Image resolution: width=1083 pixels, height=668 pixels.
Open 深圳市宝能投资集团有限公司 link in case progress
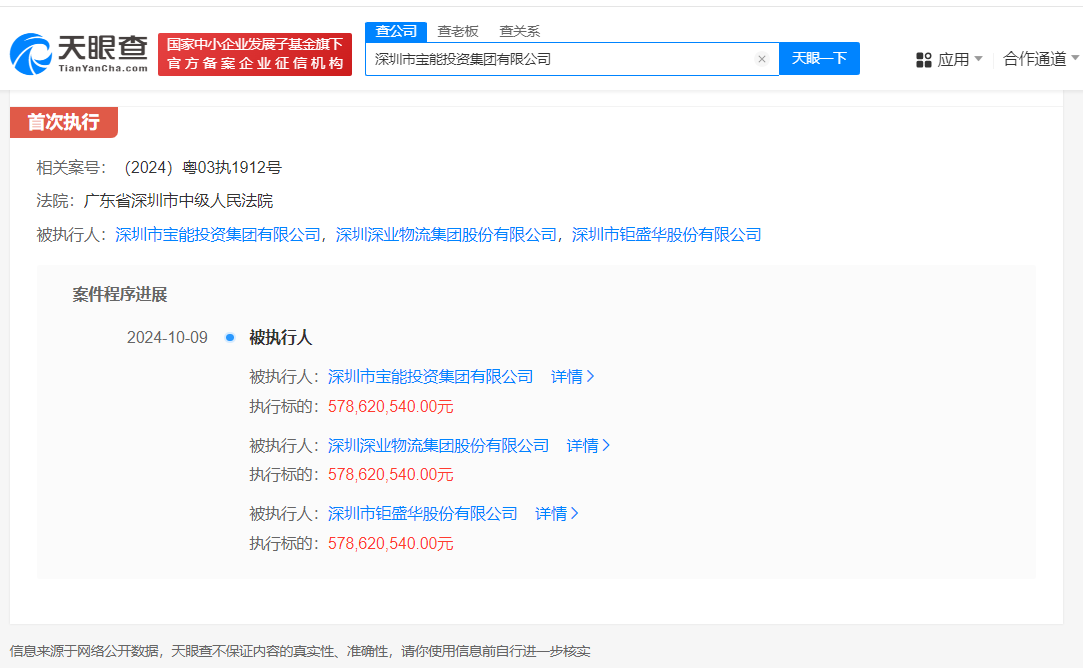click(430, 376)
